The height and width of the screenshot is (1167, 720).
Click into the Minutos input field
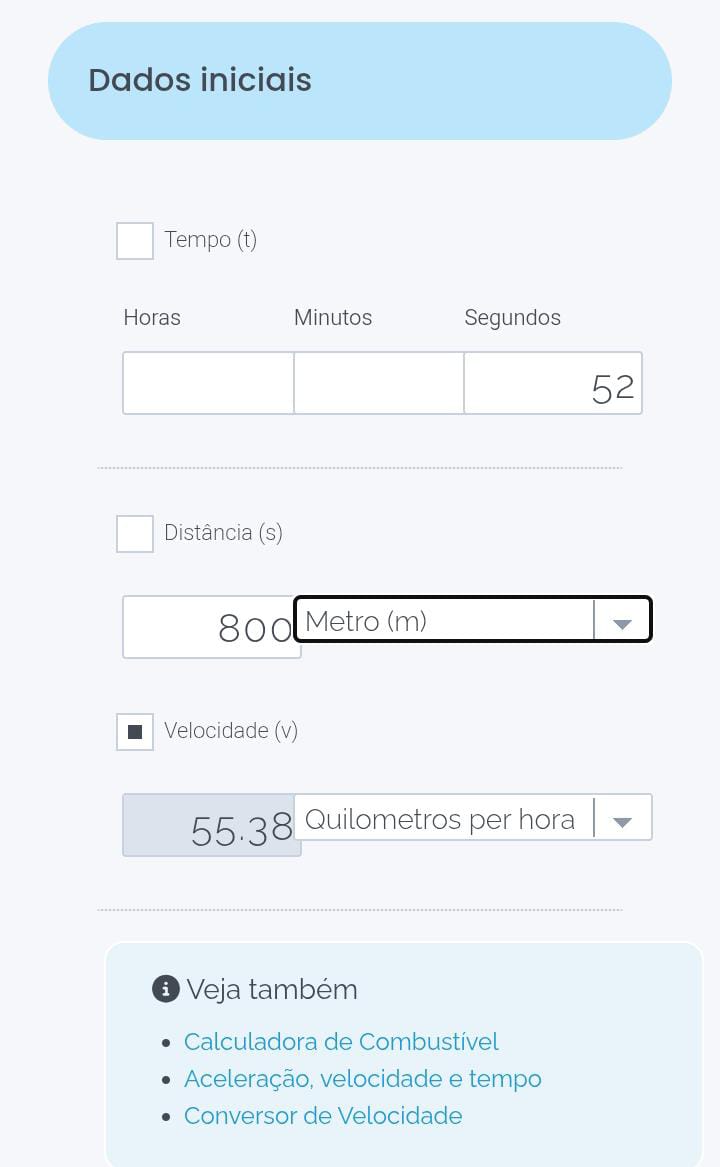click(x=378, y=383)
